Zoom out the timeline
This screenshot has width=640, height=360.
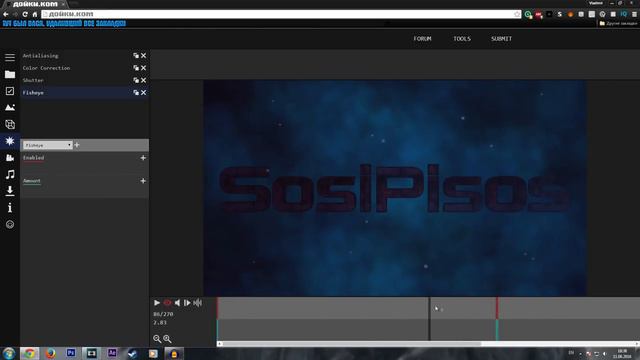[157, 339]
